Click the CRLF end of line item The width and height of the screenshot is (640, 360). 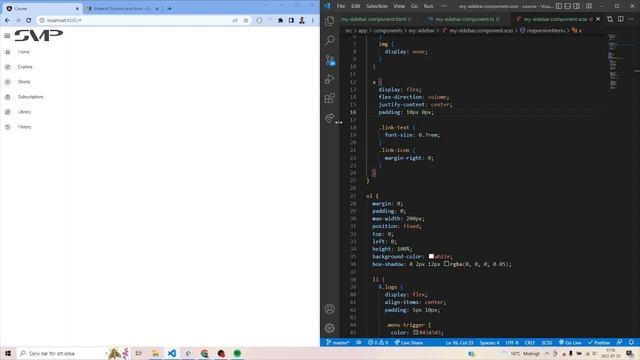coord(530,342)
